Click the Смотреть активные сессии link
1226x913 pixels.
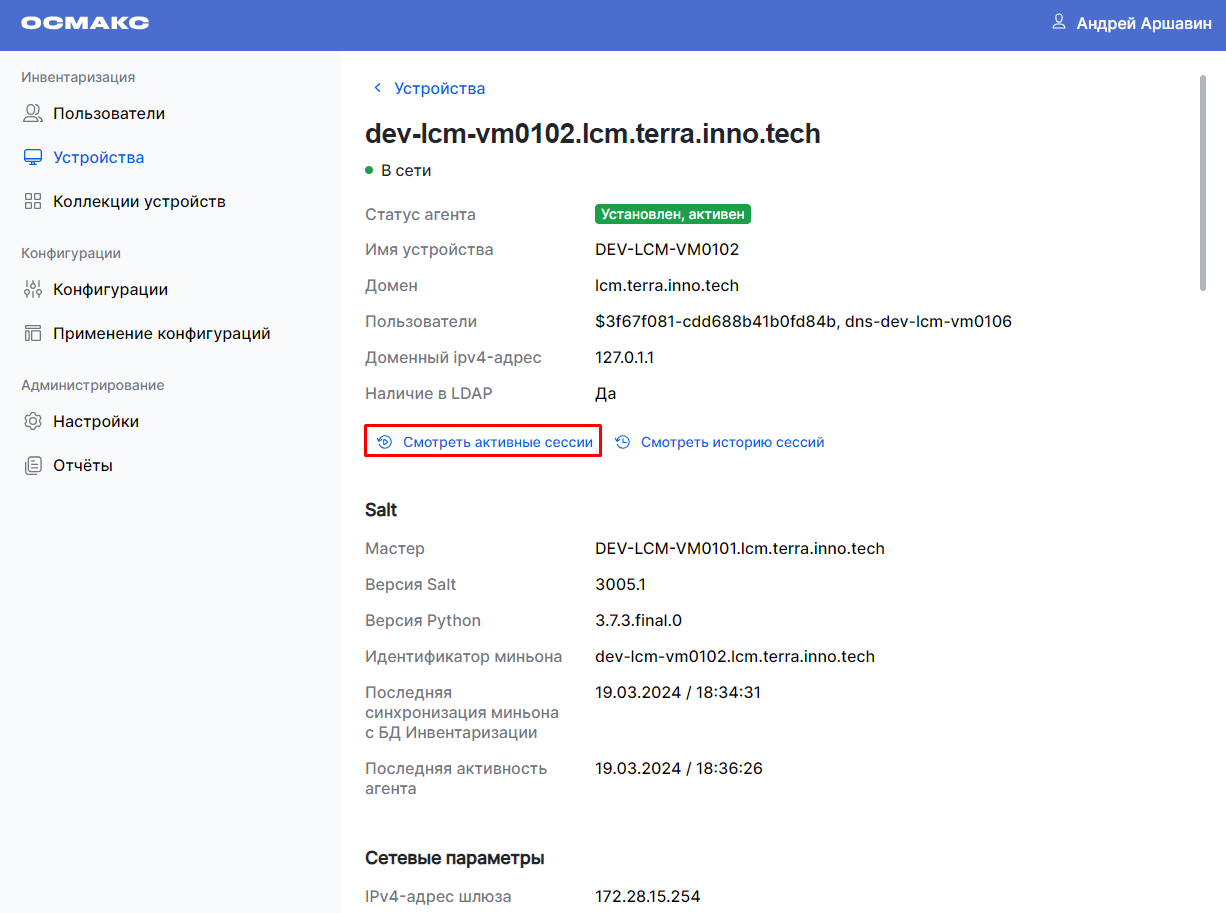[497, 442]
